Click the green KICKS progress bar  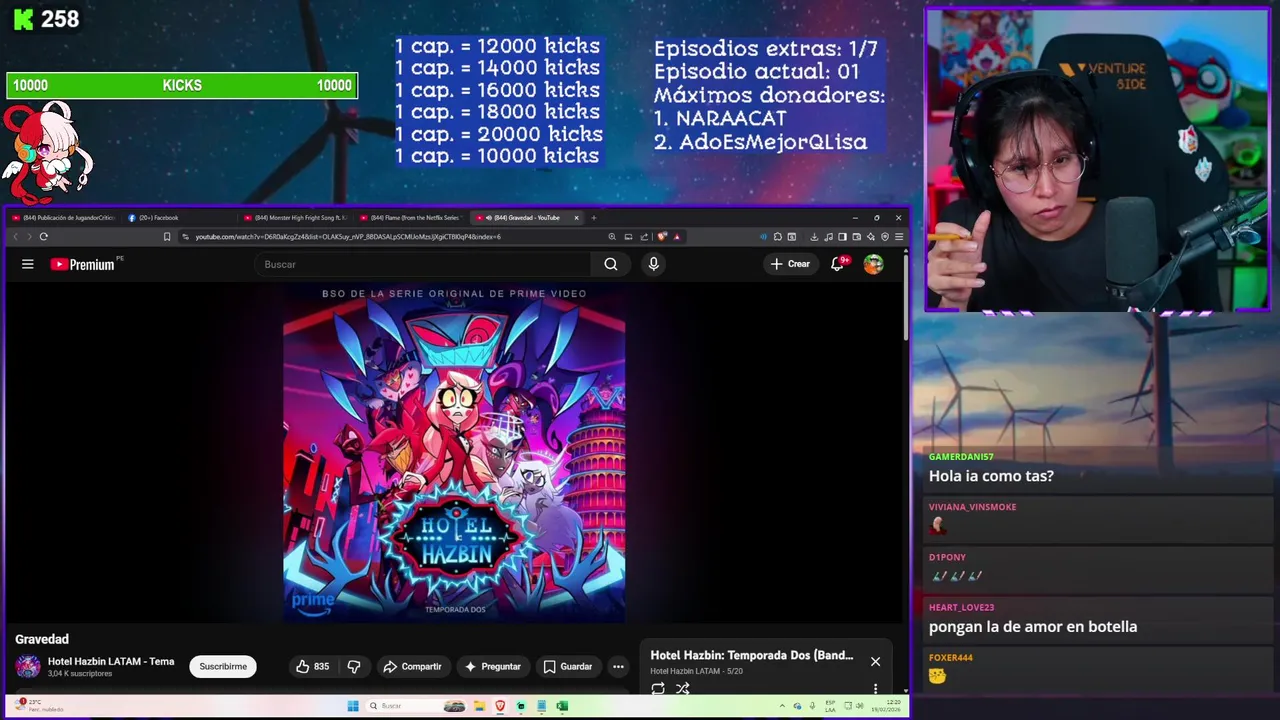click(x=181, y=86)
